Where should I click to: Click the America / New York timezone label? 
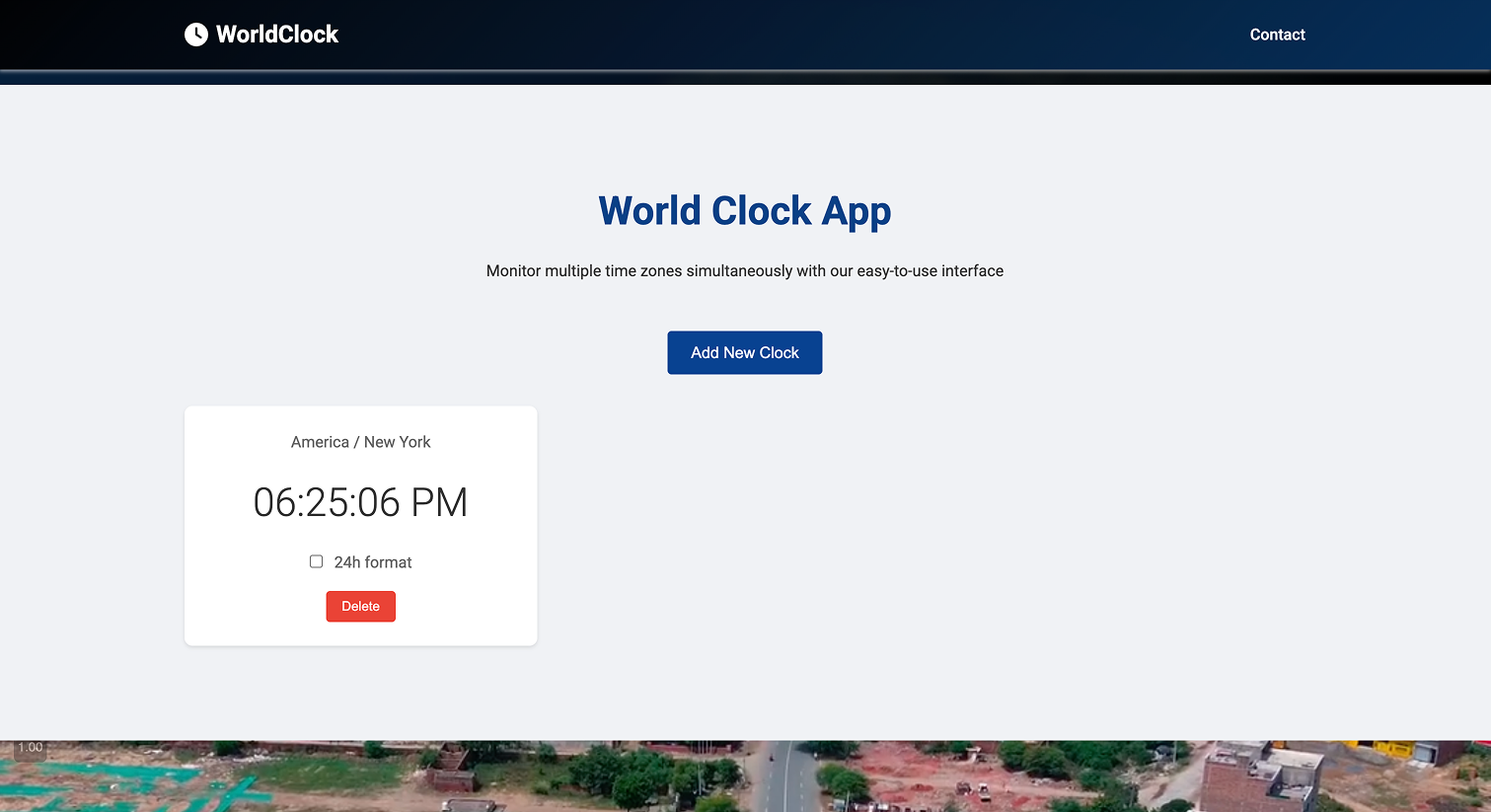coord(360,442)
